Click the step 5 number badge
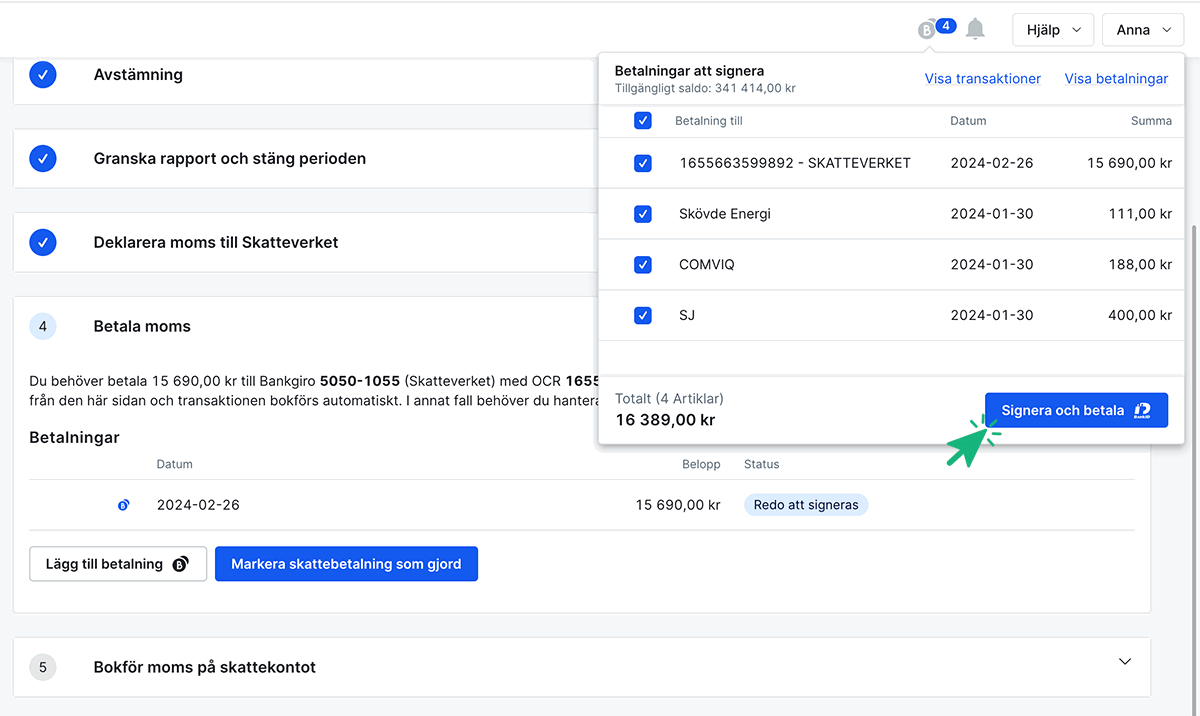This screenshot has width=1200, height=716. click(43, 667)
